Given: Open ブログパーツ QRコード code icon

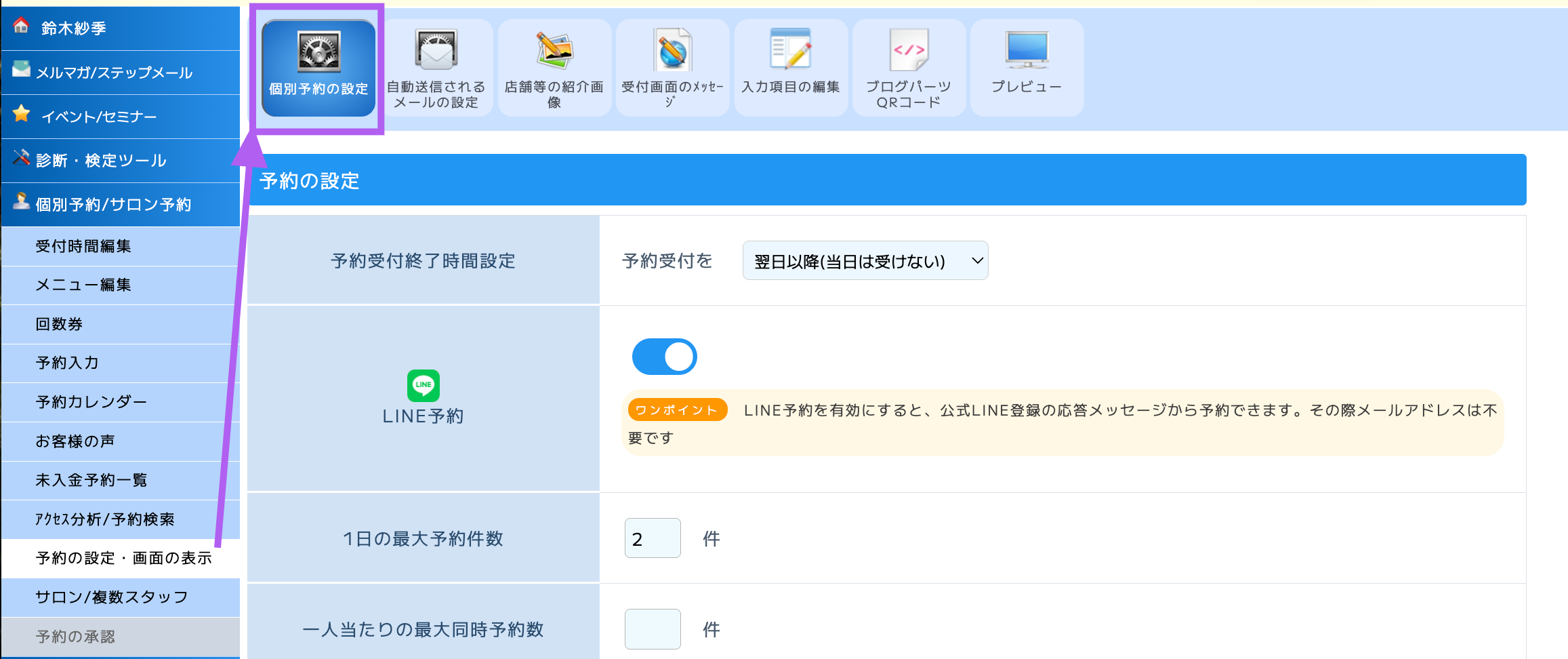Looking at the screenshot, I should tap(908, 50).
